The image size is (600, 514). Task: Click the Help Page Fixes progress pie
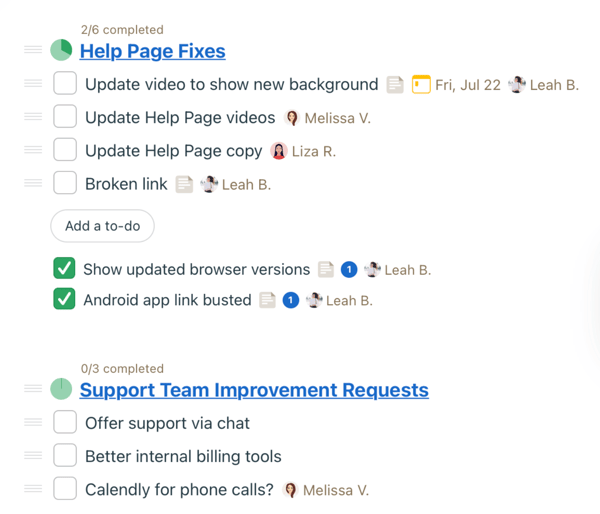click(61, 50)
